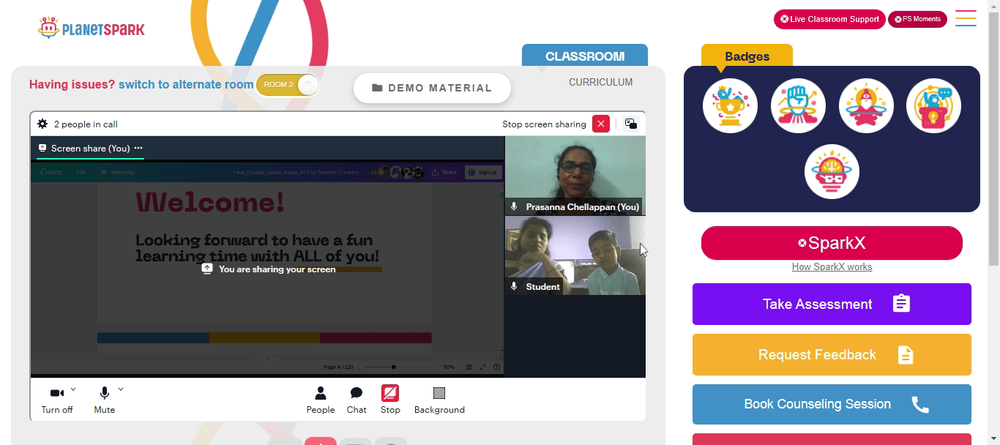Click Canva Sign up button in shared screen
This screenshot has width=1000, height=445.
(x=482, y=172)
